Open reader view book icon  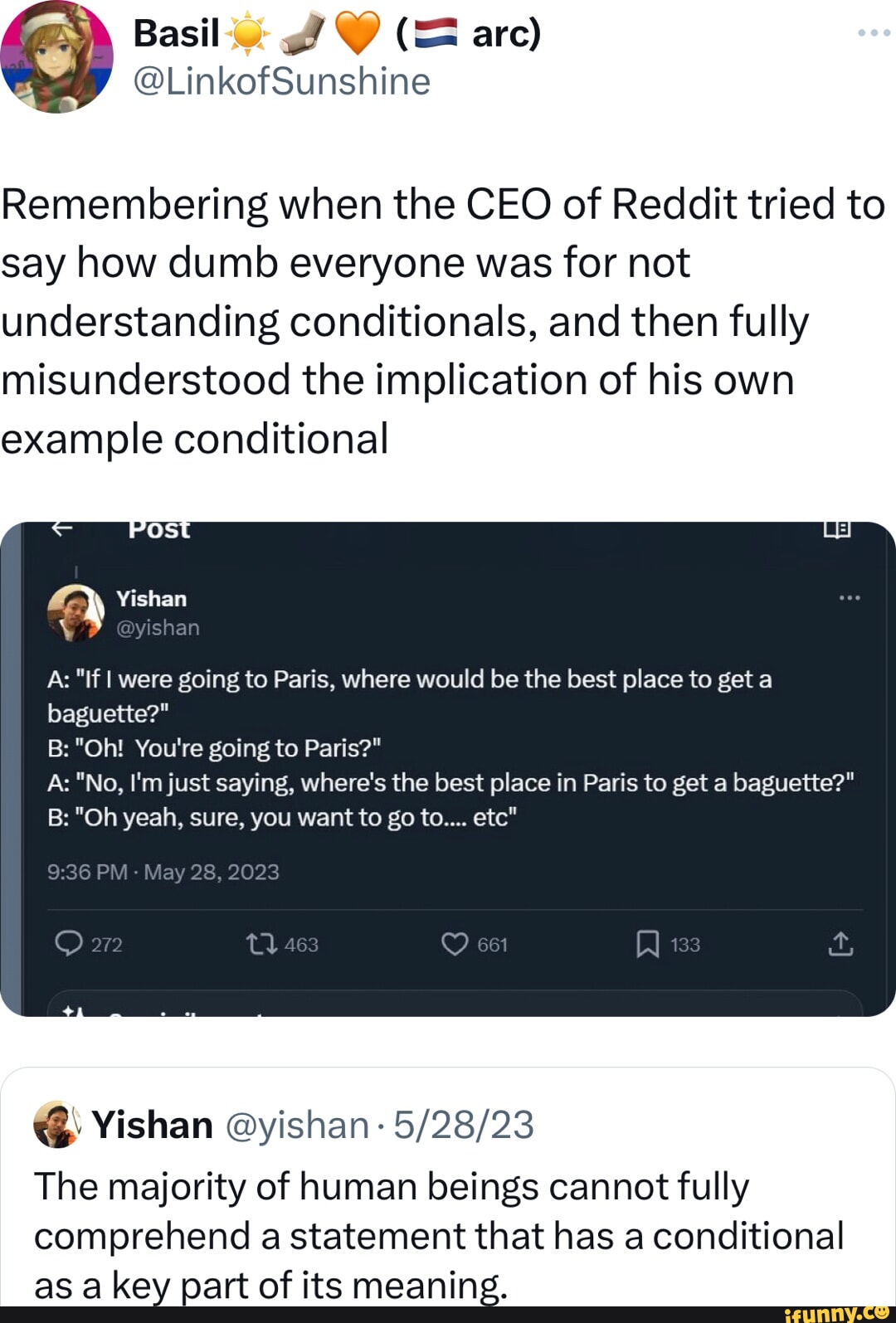click(x=836, y=528)
